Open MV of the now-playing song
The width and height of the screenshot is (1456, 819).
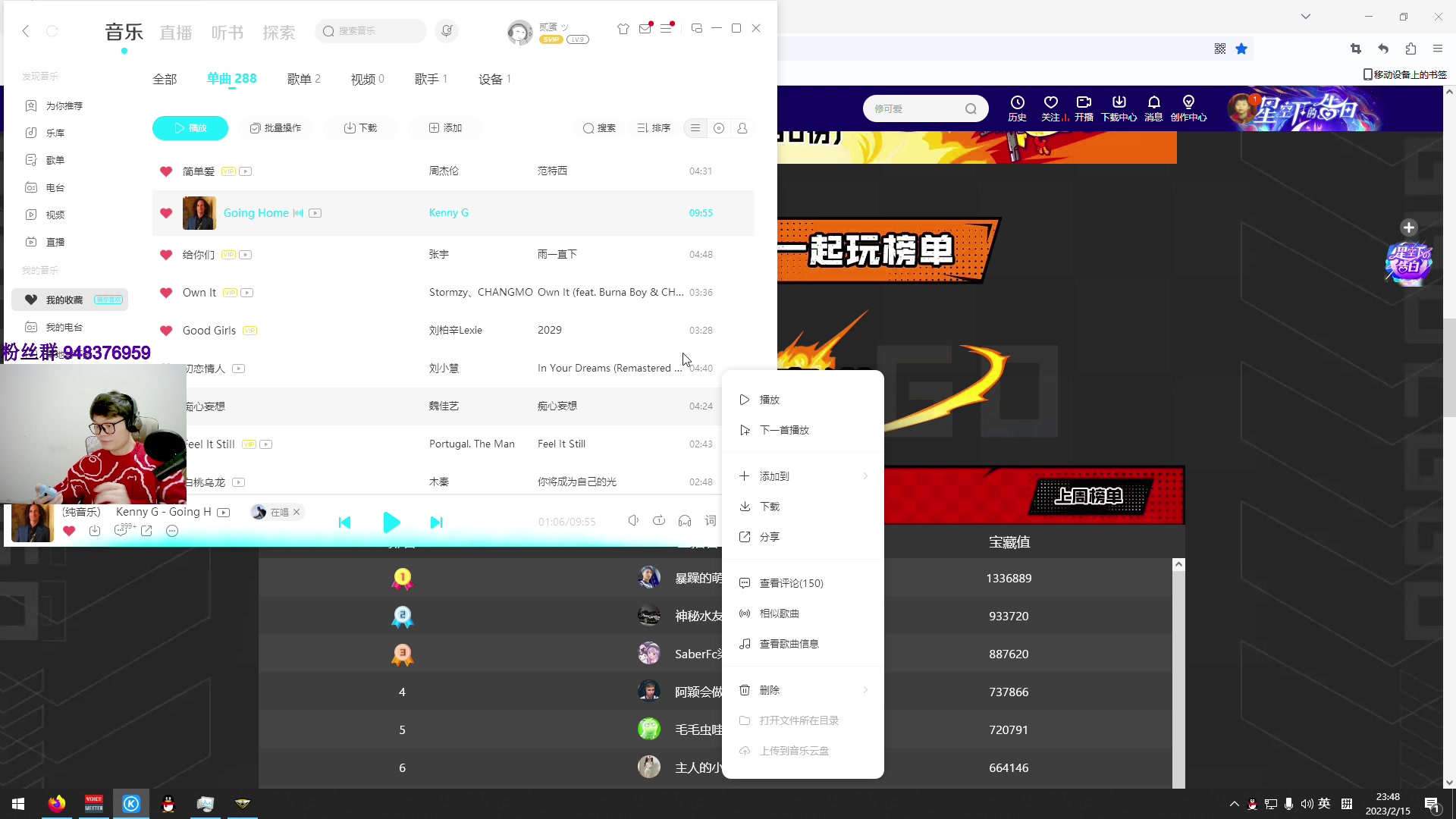(x=224, y=513)
